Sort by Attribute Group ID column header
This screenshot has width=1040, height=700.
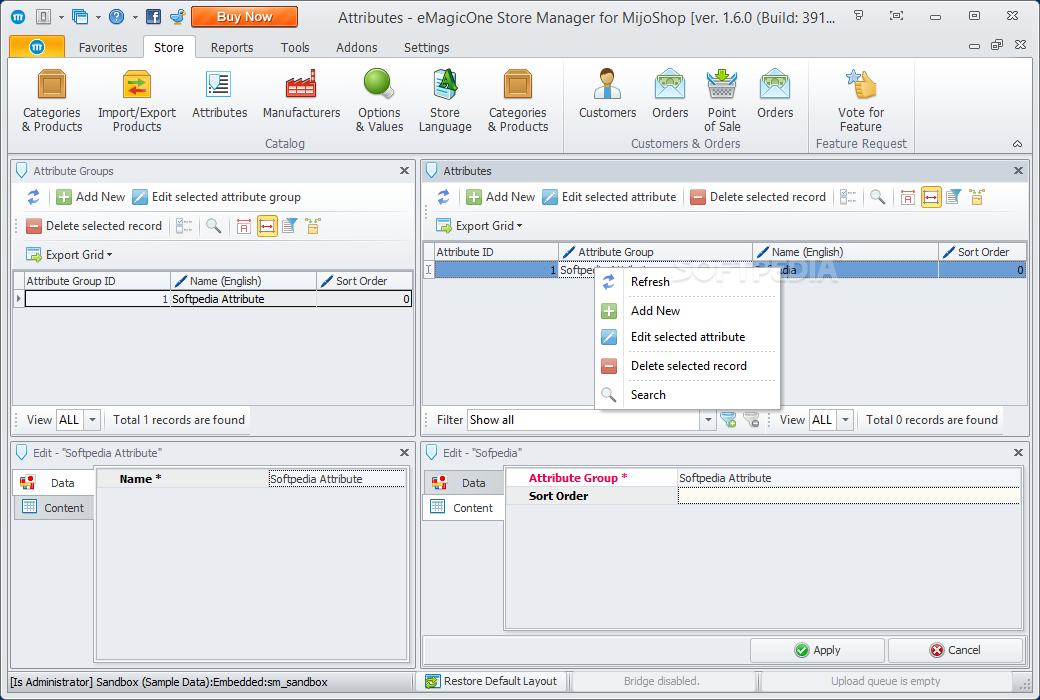click(98, 281)
